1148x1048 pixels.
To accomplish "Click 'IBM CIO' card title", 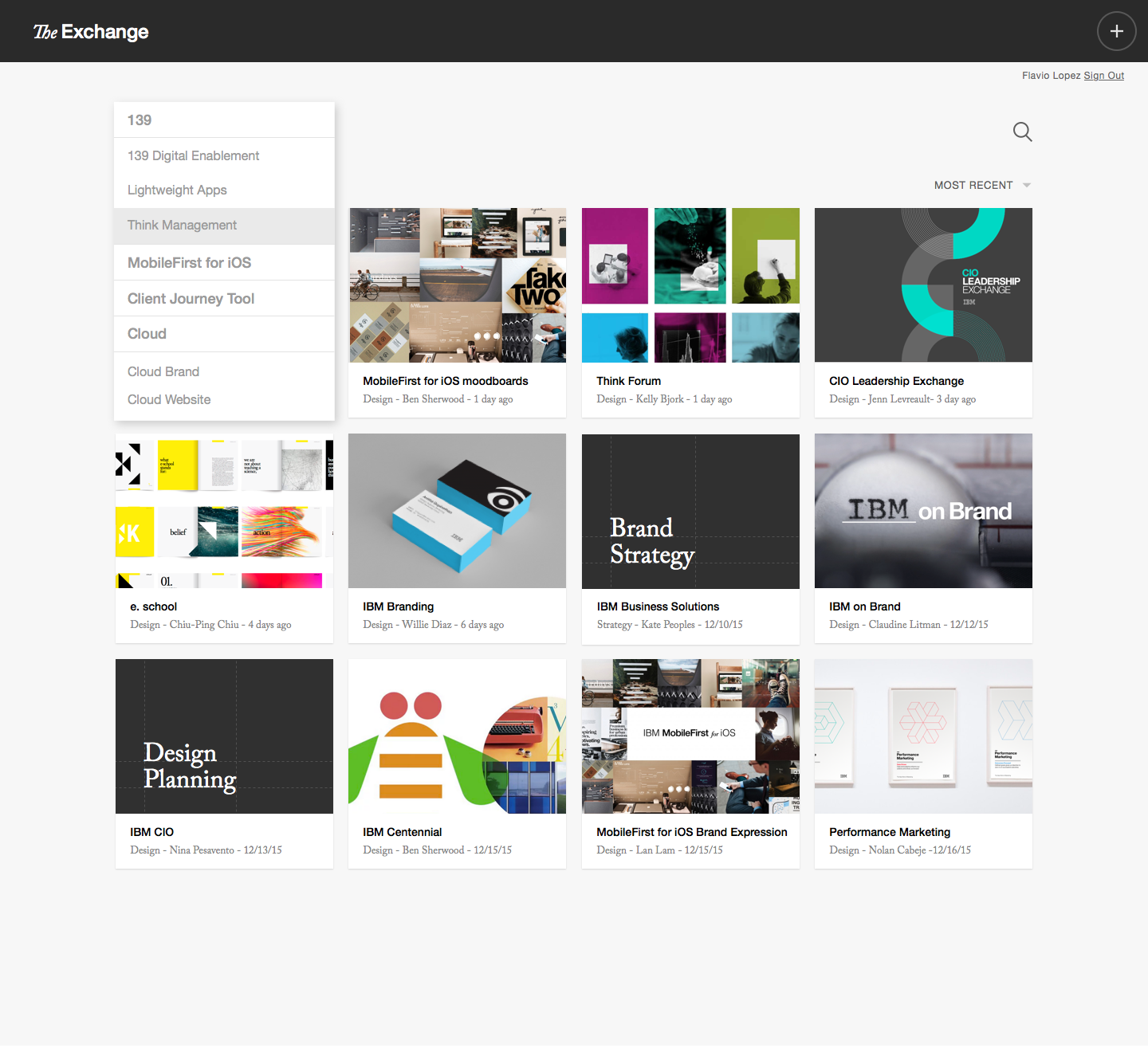I will (152, 832).
